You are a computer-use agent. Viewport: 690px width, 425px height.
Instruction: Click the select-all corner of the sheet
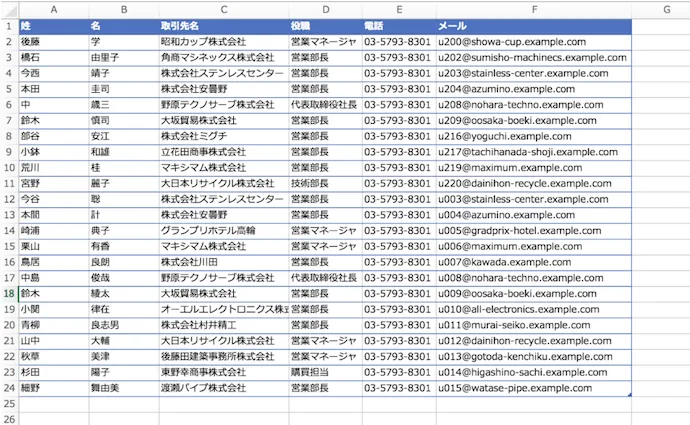pos(8,8)
